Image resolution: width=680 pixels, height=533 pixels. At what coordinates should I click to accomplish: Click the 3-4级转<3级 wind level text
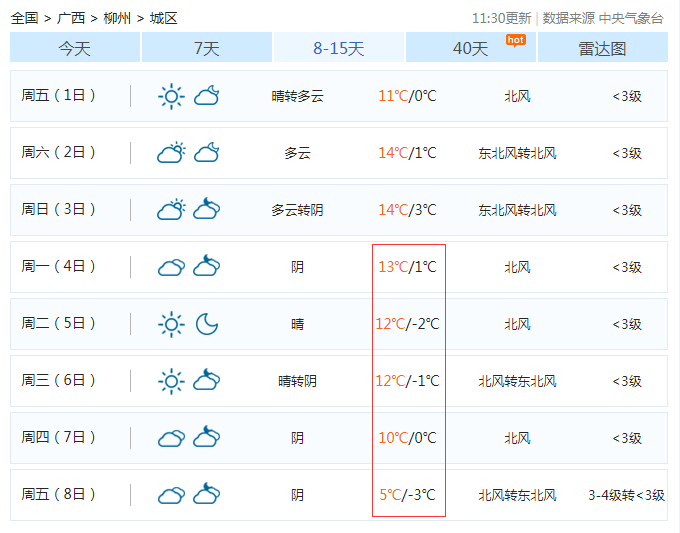point(626,495)
